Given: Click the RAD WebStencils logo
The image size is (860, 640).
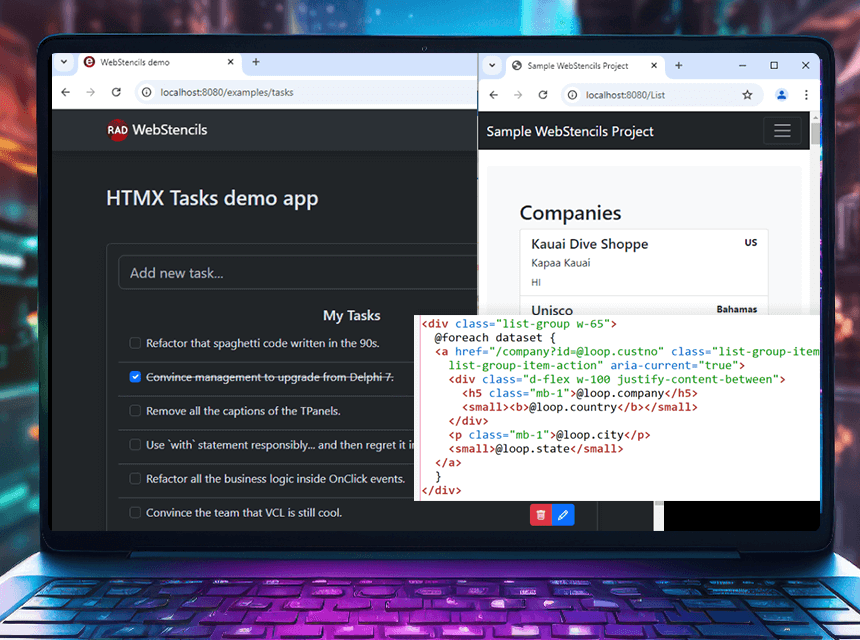Looking at the screenshot, I should tap(157, 129).
